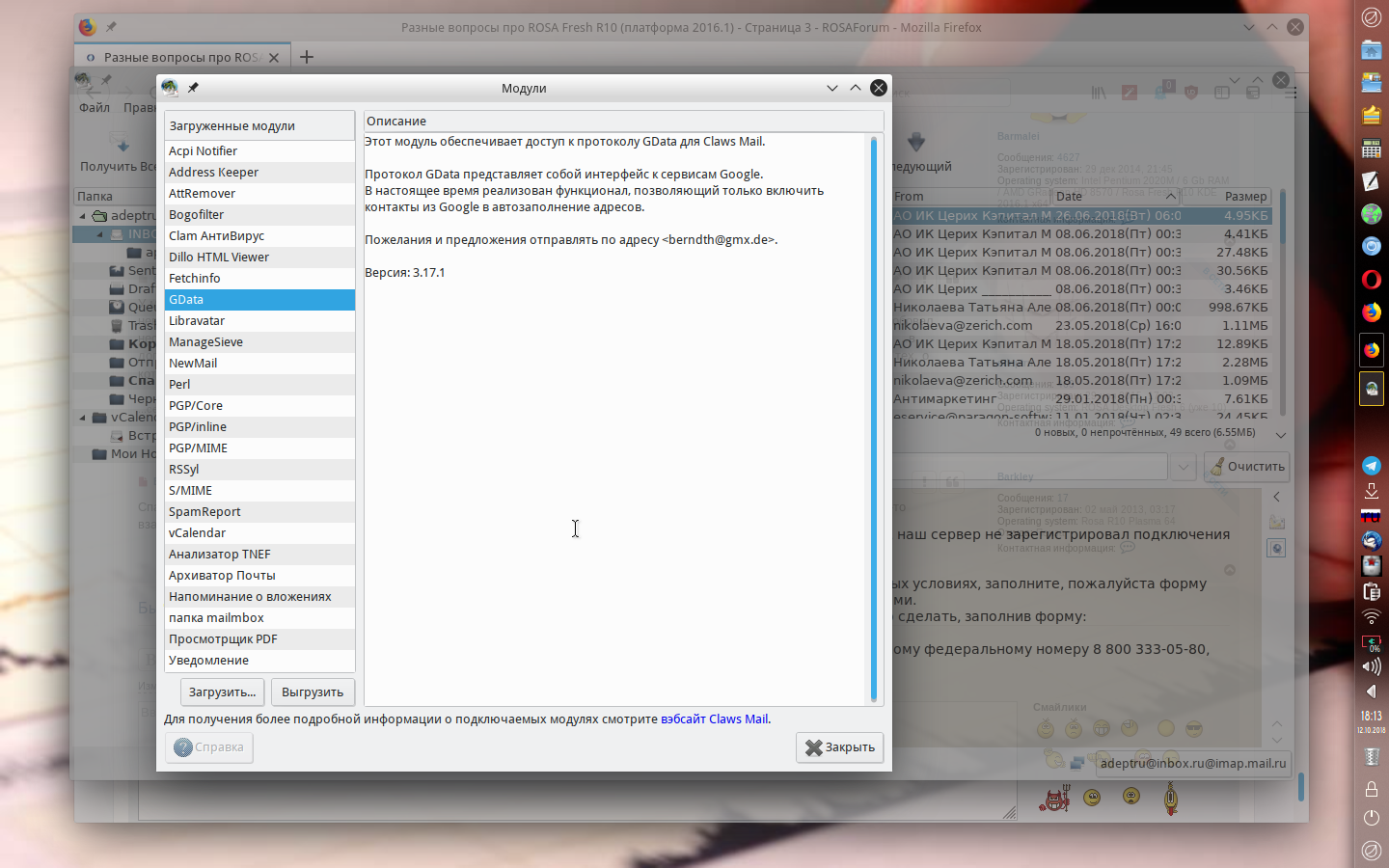Select the Dillo HTML Viewer module
The height and width of the screenshot is (868, 1389).
click(x=259, y=258)
